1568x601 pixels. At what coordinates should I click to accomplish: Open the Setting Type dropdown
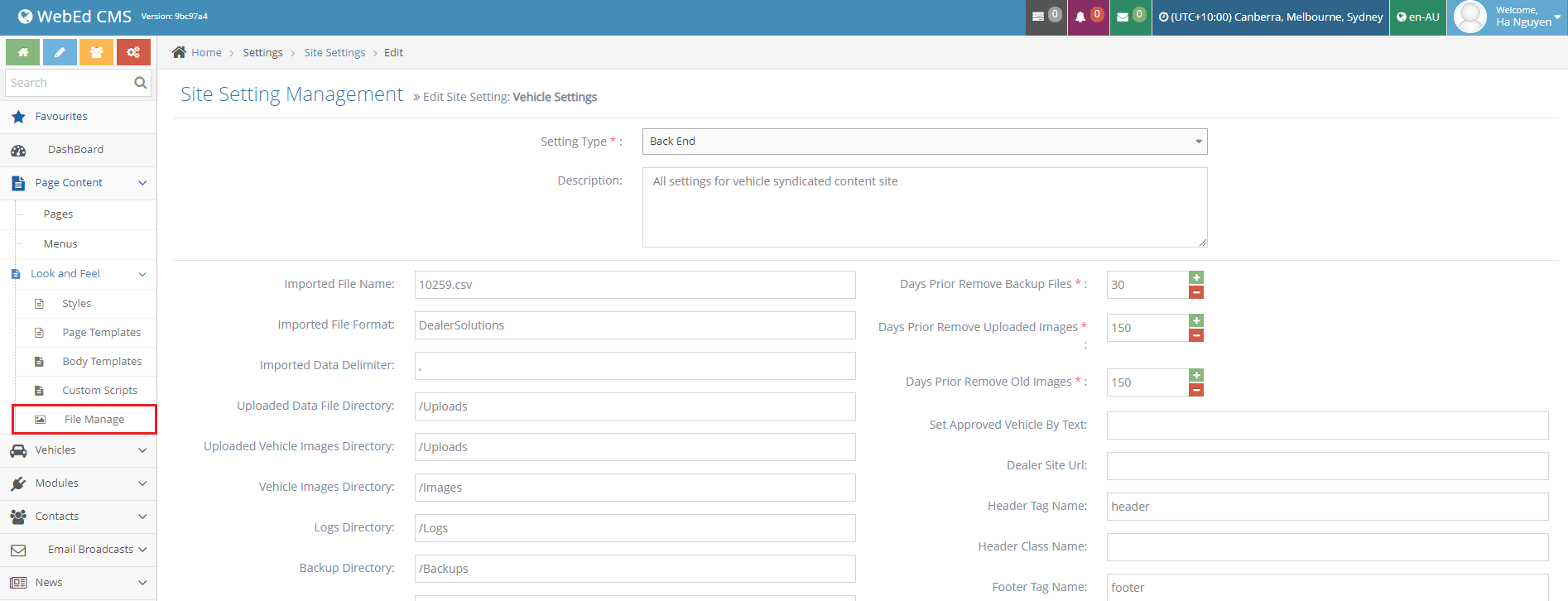pos(924,142)
